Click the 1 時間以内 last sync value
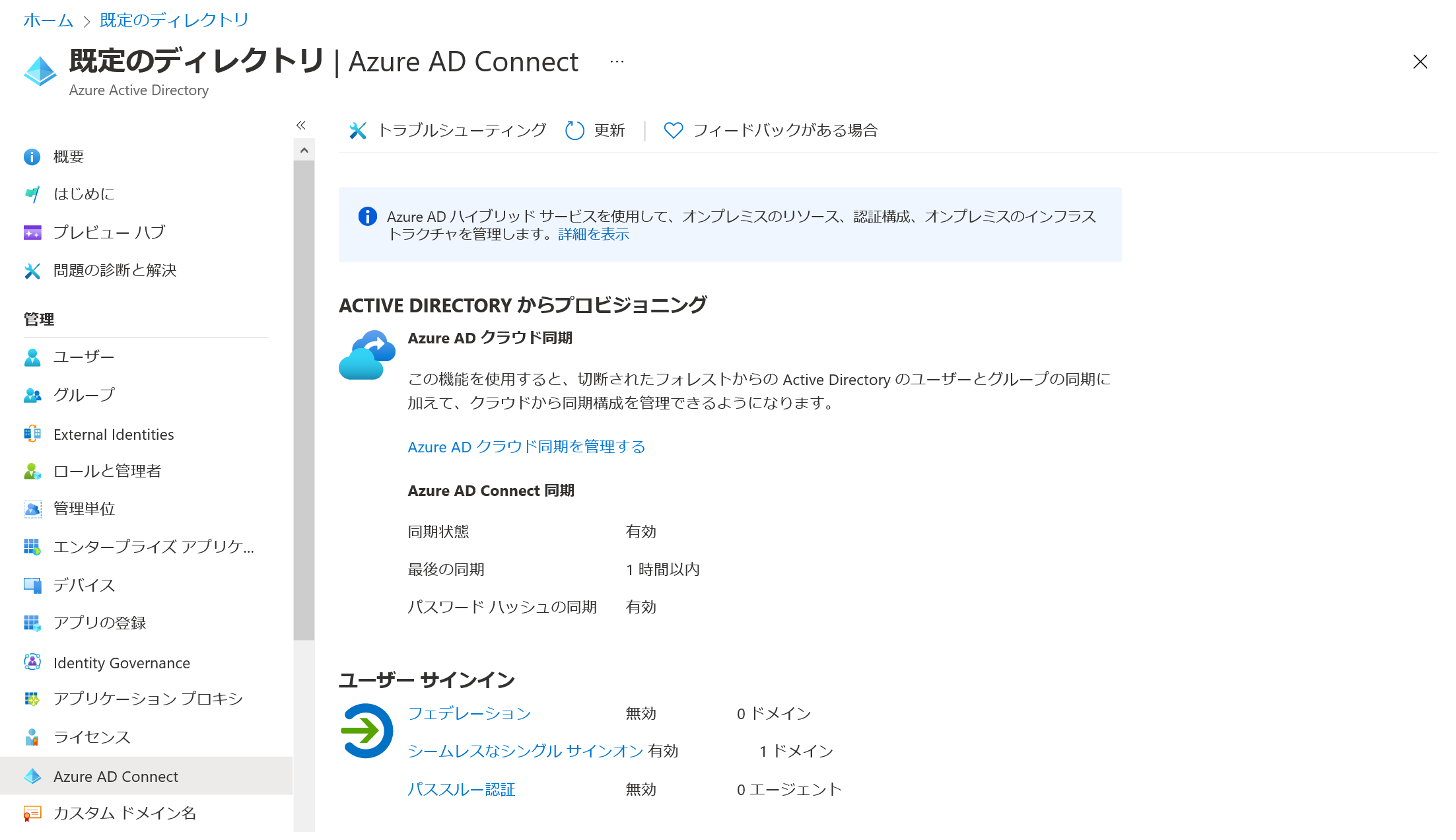Image resolution: width=1456 pixels, height=840 pixels. click(x=662, y=569)
